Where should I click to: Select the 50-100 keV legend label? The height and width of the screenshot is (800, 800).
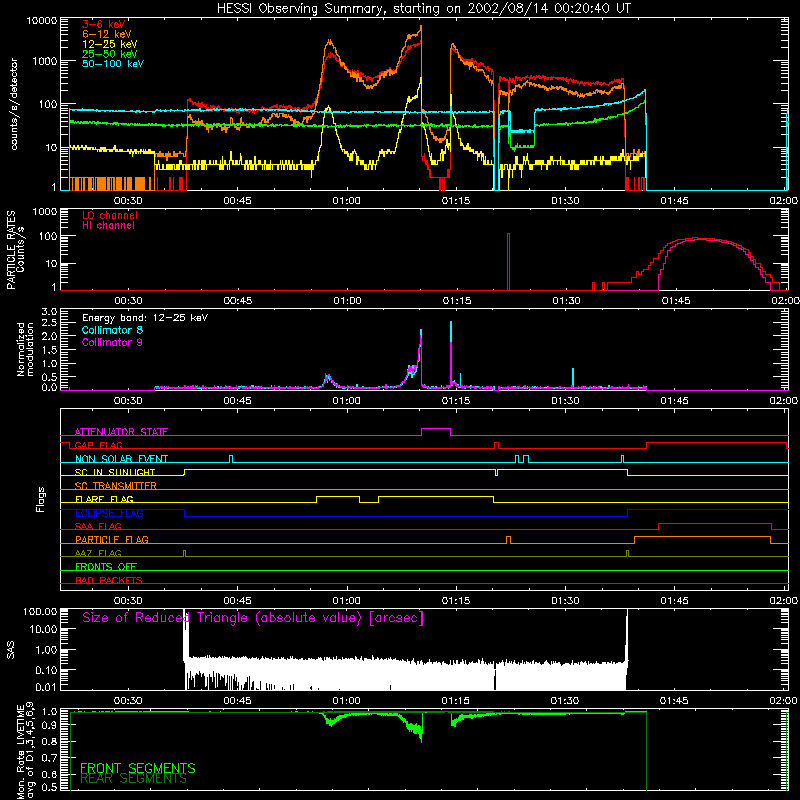pos(113,64)
